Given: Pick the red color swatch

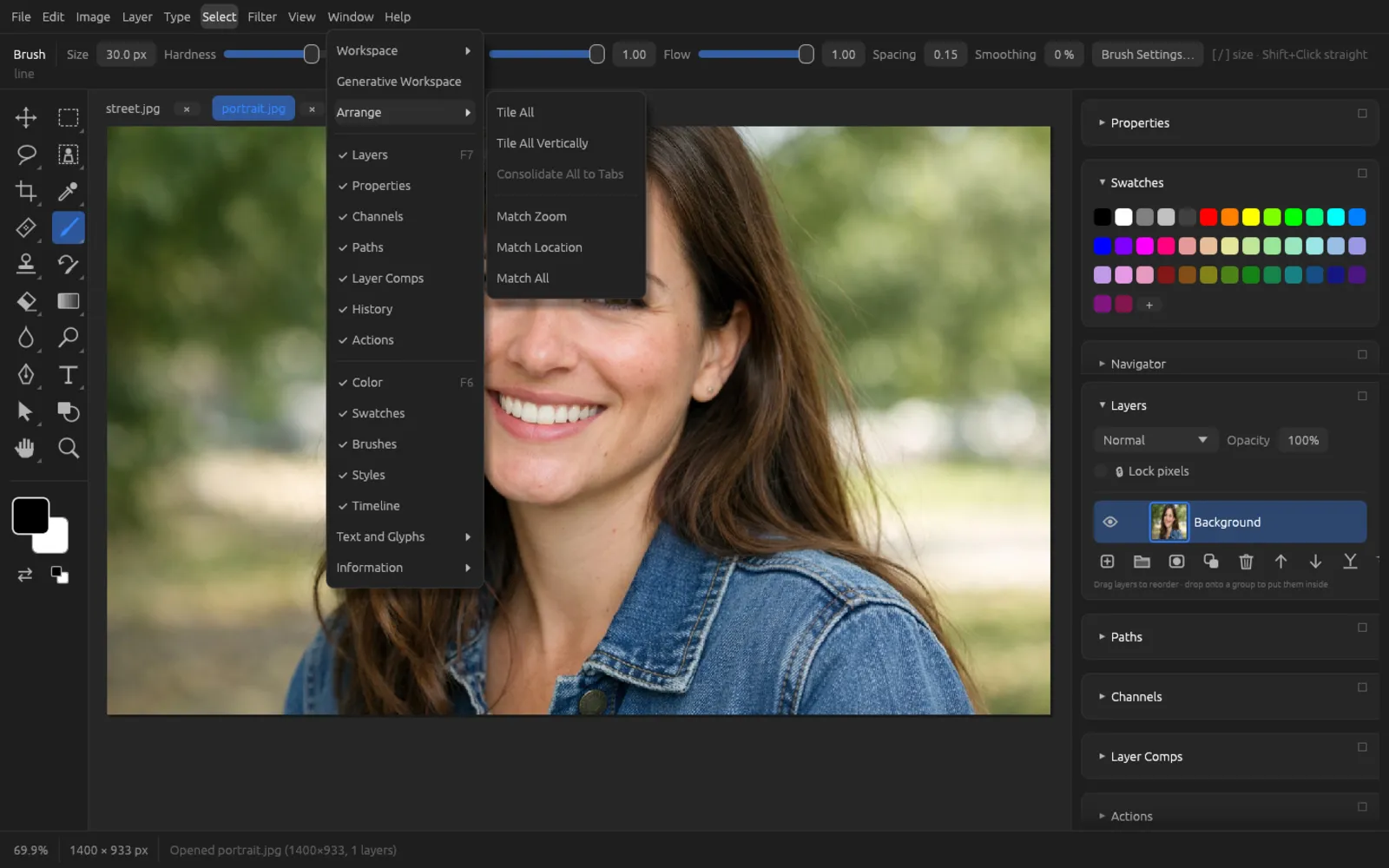Looking at the screenshot, I should [1208, 217].
